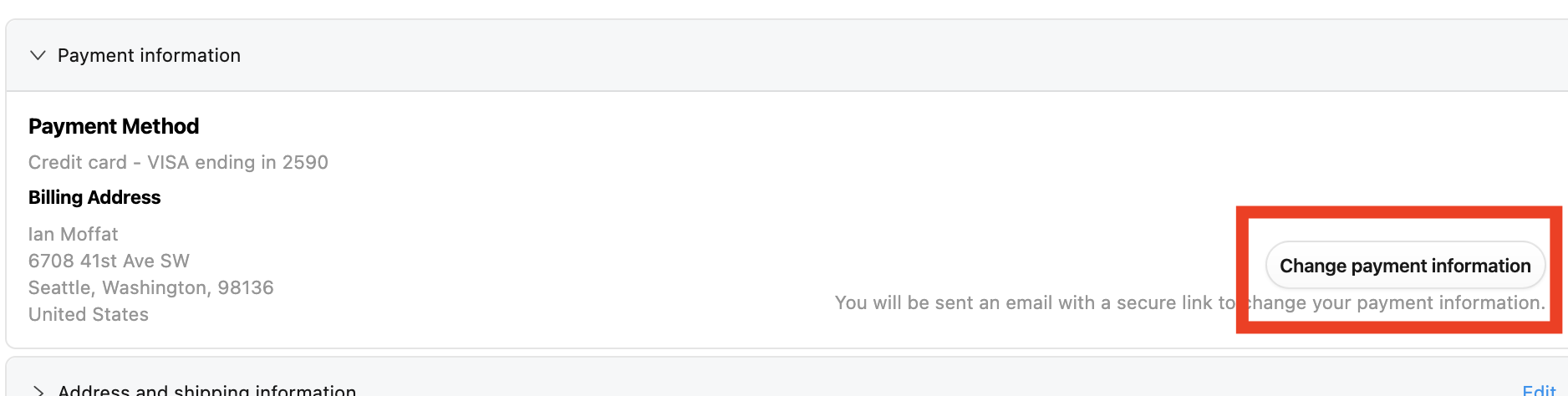Open the Edit link for address section
This screenshot has height=396, width=1568.
coord(1538,390)
